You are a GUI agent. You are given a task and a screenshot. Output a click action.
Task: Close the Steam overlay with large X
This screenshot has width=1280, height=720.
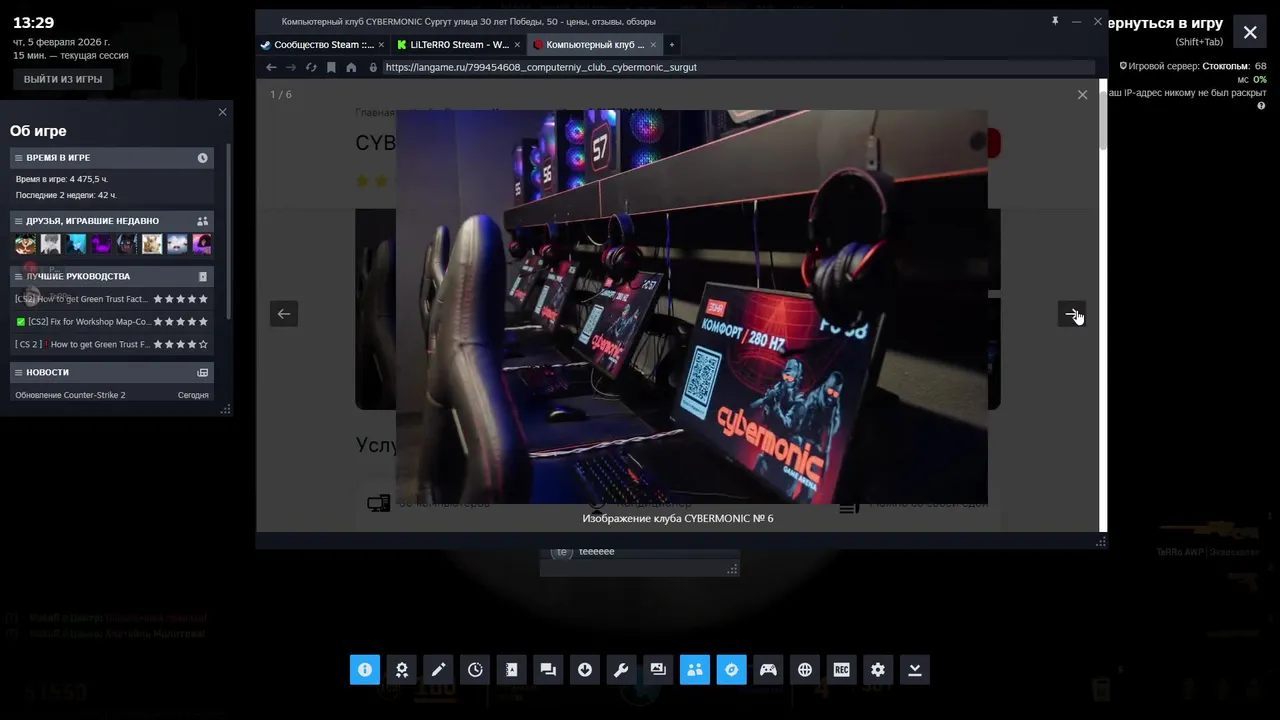[1250, 32]
